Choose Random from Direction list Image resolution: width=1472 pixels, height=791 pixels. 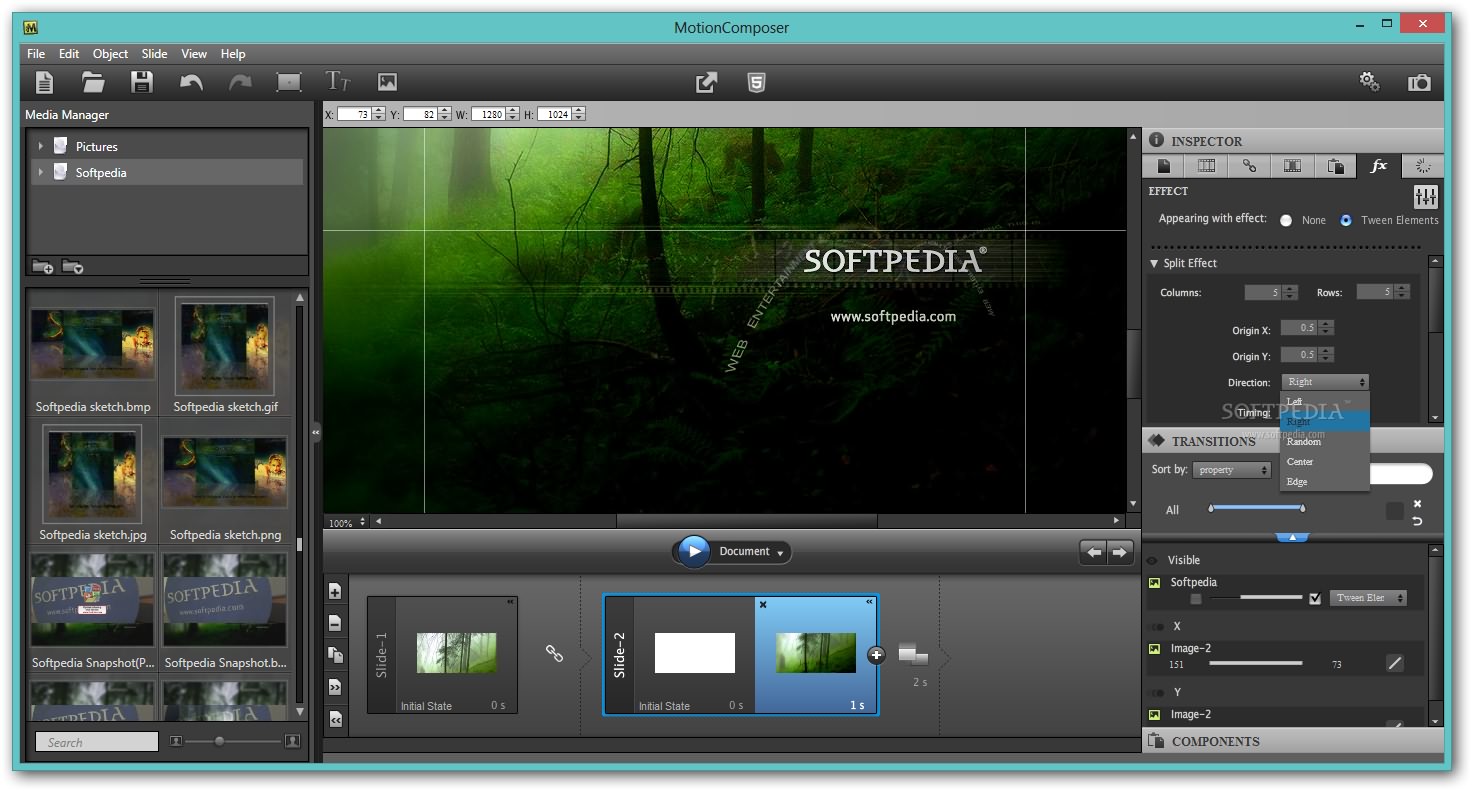pos(1324,442)
